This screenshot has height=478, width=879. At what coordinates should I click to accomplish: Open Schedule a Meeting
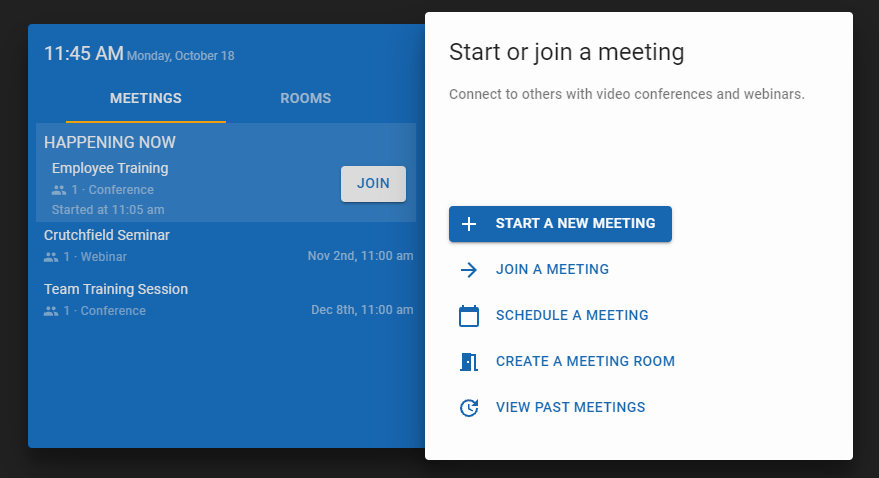[x=572, y=316]
